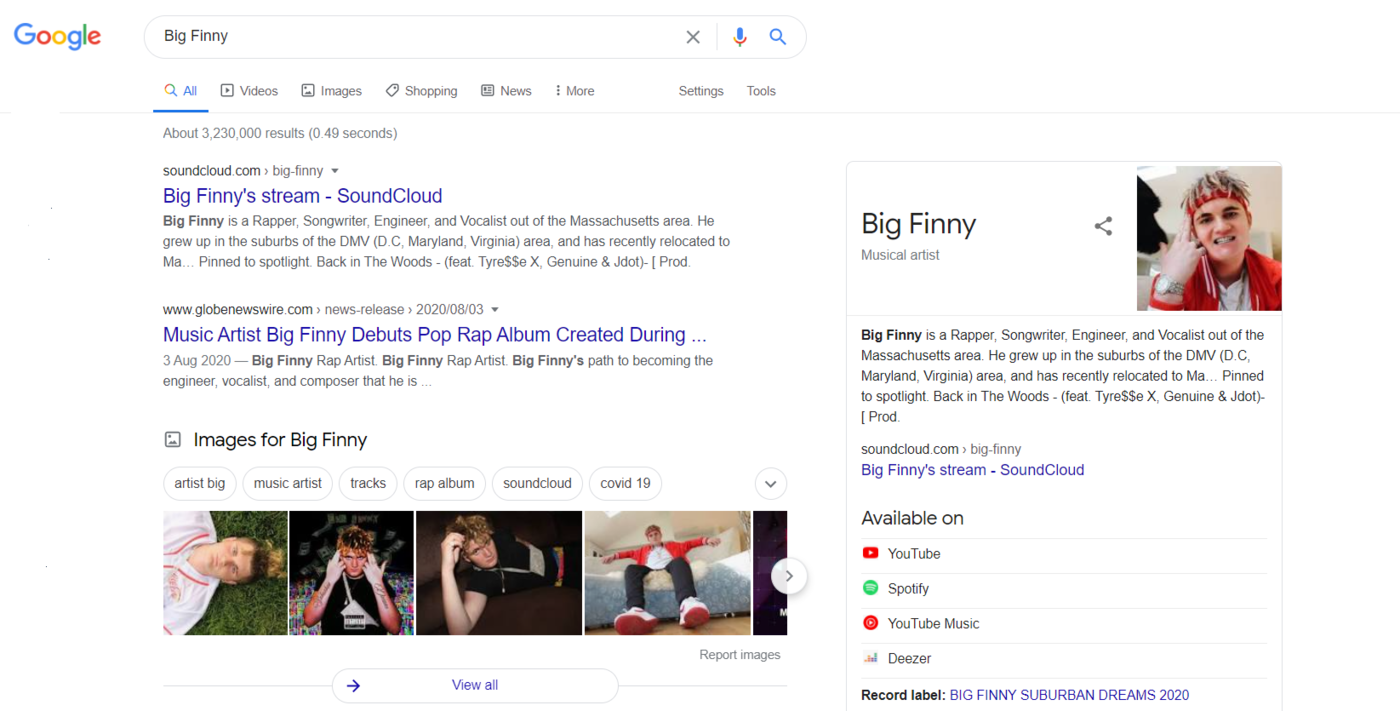Open the Spotify link under Available on
The height and width of the screenshot is (711, 1400).
coord(908,589)
